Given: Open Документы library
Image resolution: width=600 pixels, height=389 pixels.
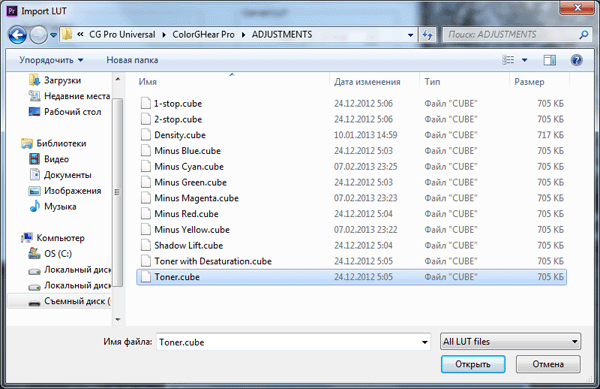Looking at the screenshot, I should [60, 175].
